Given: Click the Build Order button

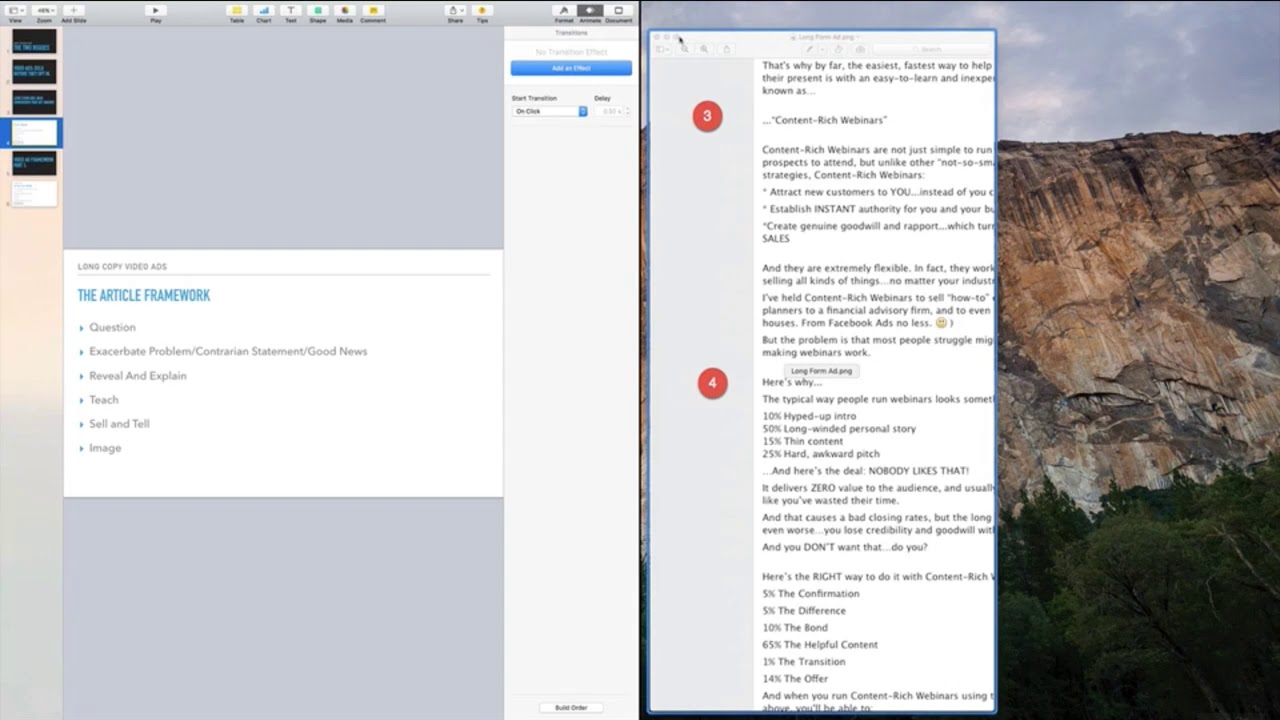Looking at the screenshot, I should pos(571,707).
